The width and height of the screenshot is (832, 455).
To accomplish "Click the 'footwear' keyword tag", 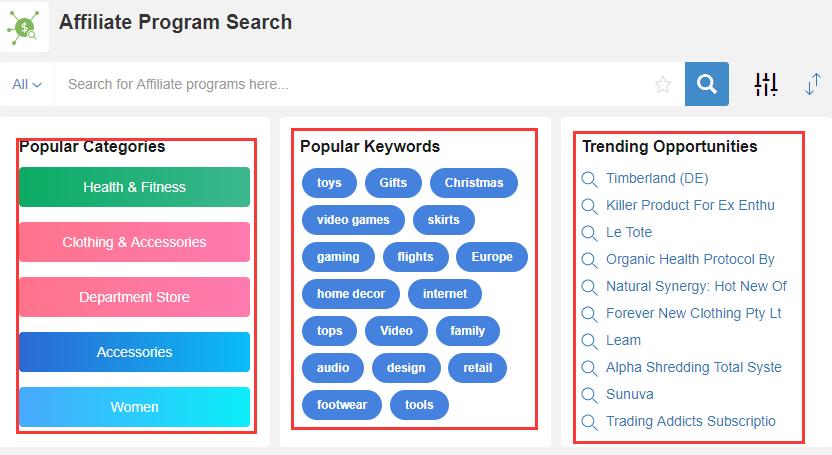I will (342, 405).
